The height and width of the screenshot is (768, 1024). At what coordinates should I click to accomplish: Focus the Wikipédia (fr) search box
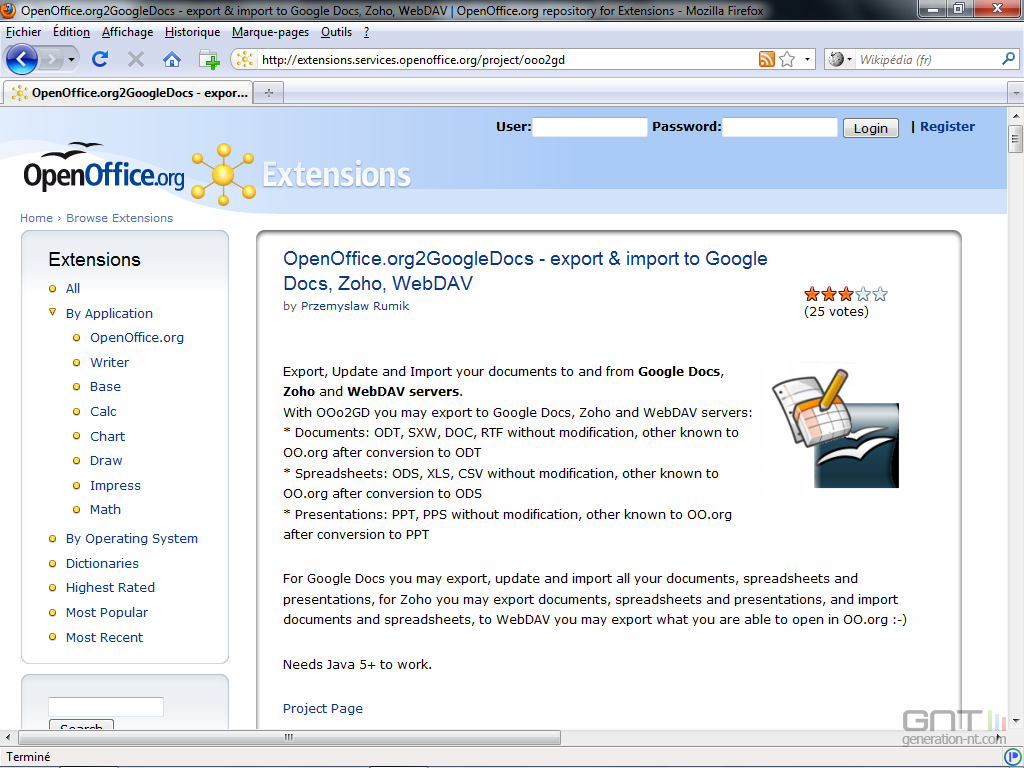(x=927, y=59)
